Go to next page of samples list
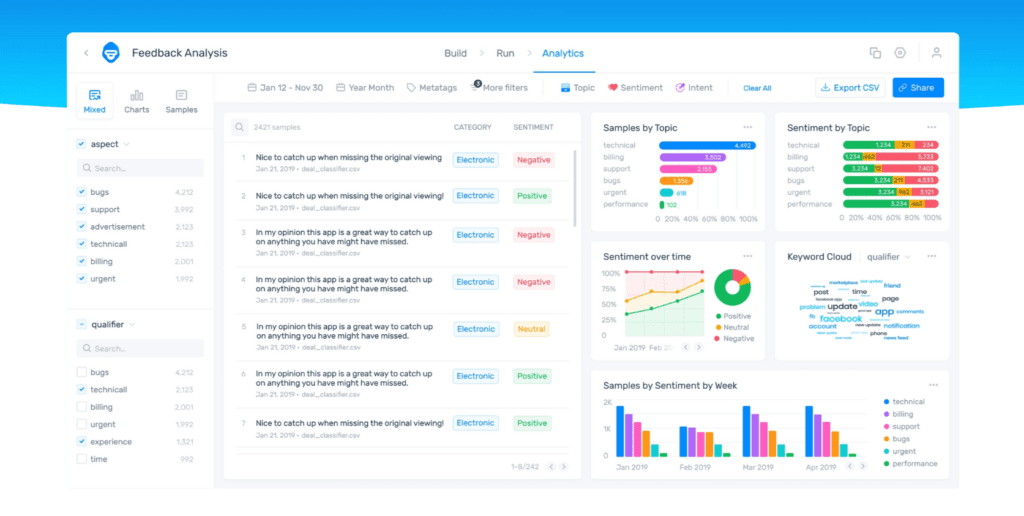Image resolution: width=1024 pixels, height=516 pixels. (x=564, y=467)
